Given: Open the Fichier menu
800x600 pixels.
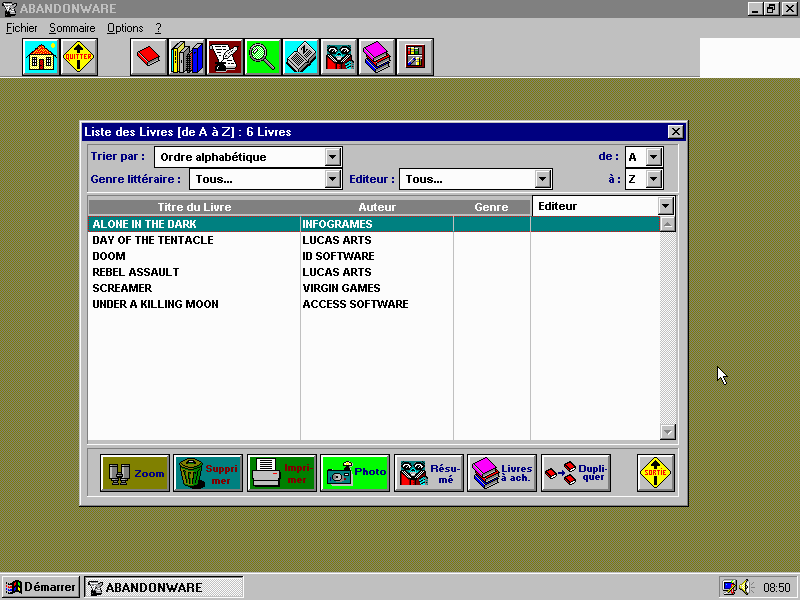Looking at the screenshot, I should (x=21, y=28).
